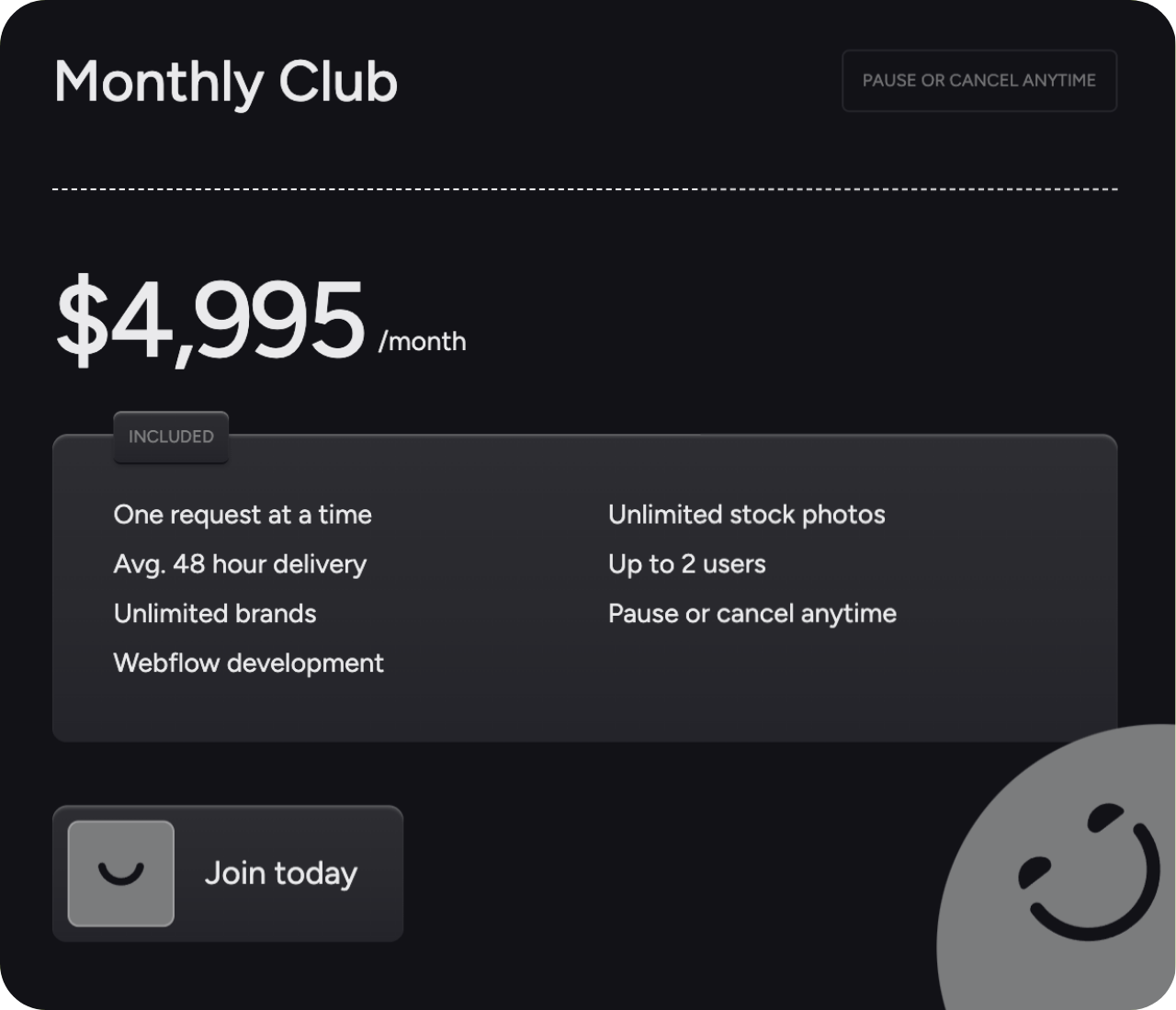
Task: Click the right eye of winking smiley
Action: point(1105,815)
